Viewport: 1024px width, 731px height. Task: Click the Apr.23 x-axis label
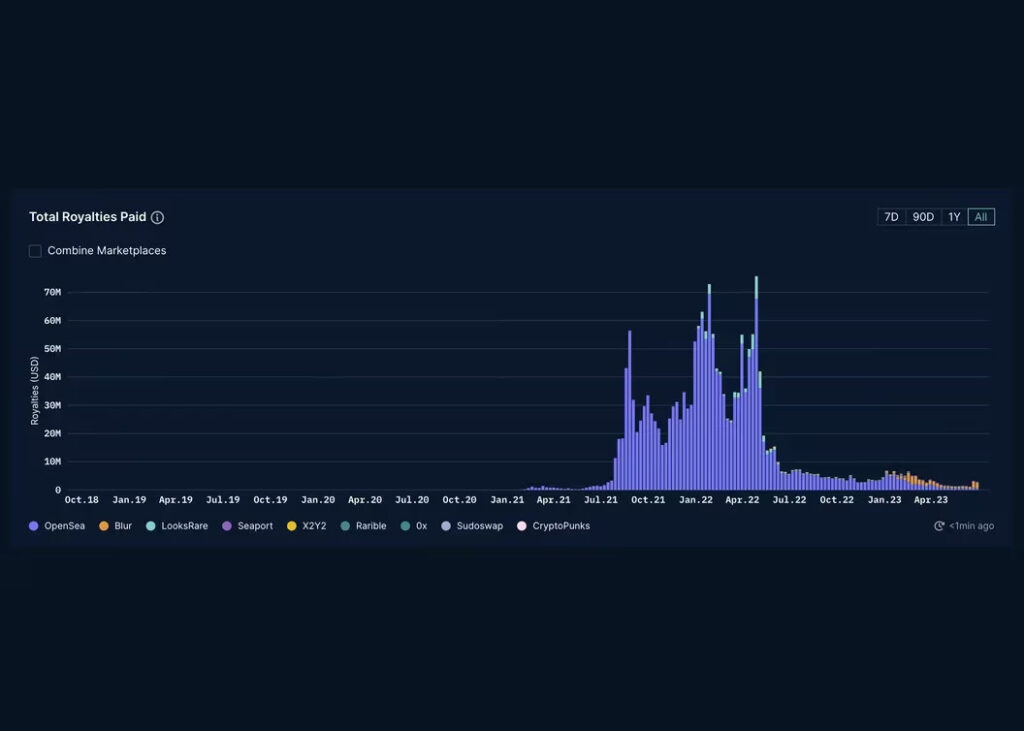931,500
